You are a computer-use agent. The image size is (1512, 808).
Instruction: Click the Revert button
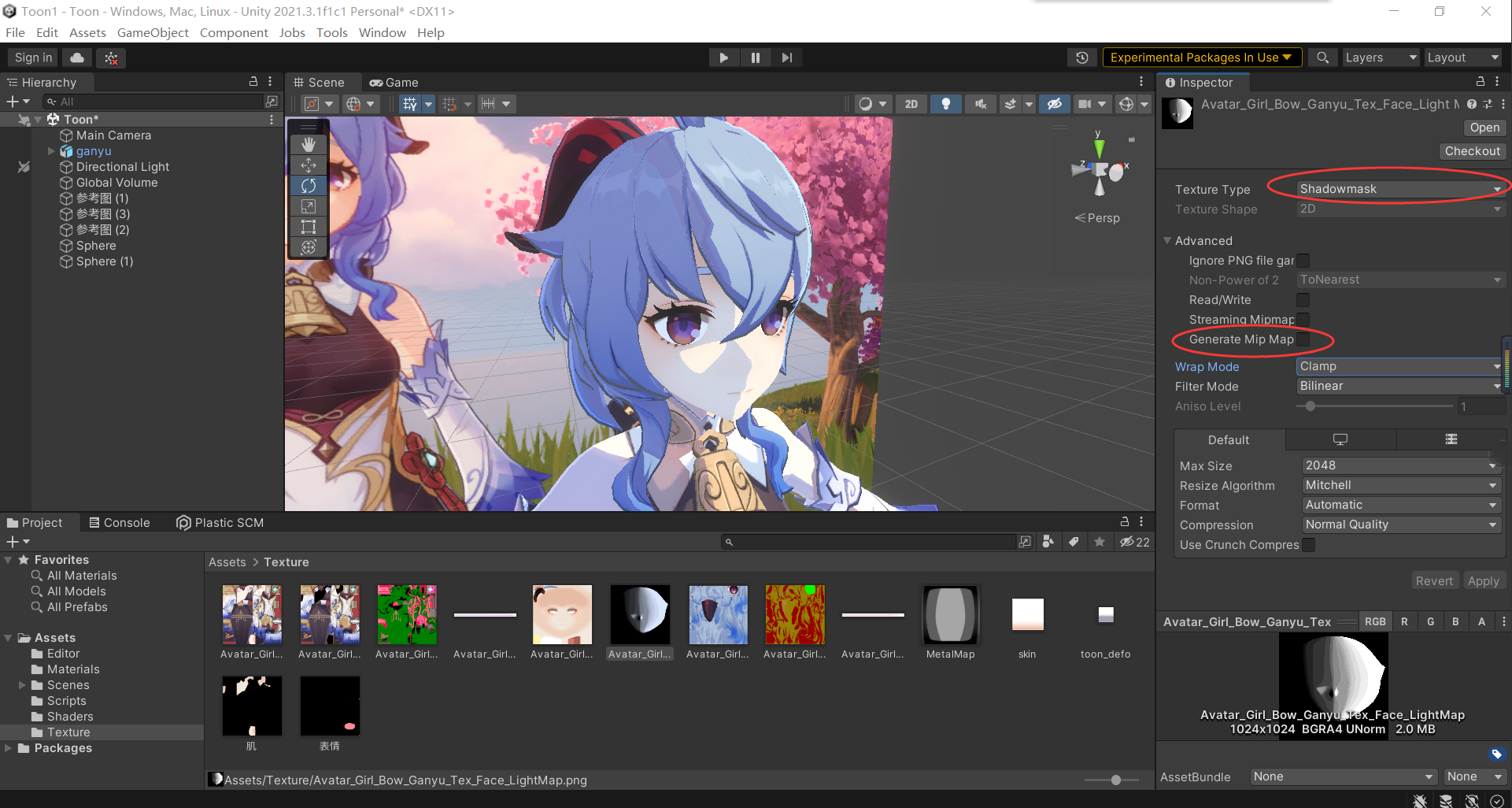[1434, 580]
